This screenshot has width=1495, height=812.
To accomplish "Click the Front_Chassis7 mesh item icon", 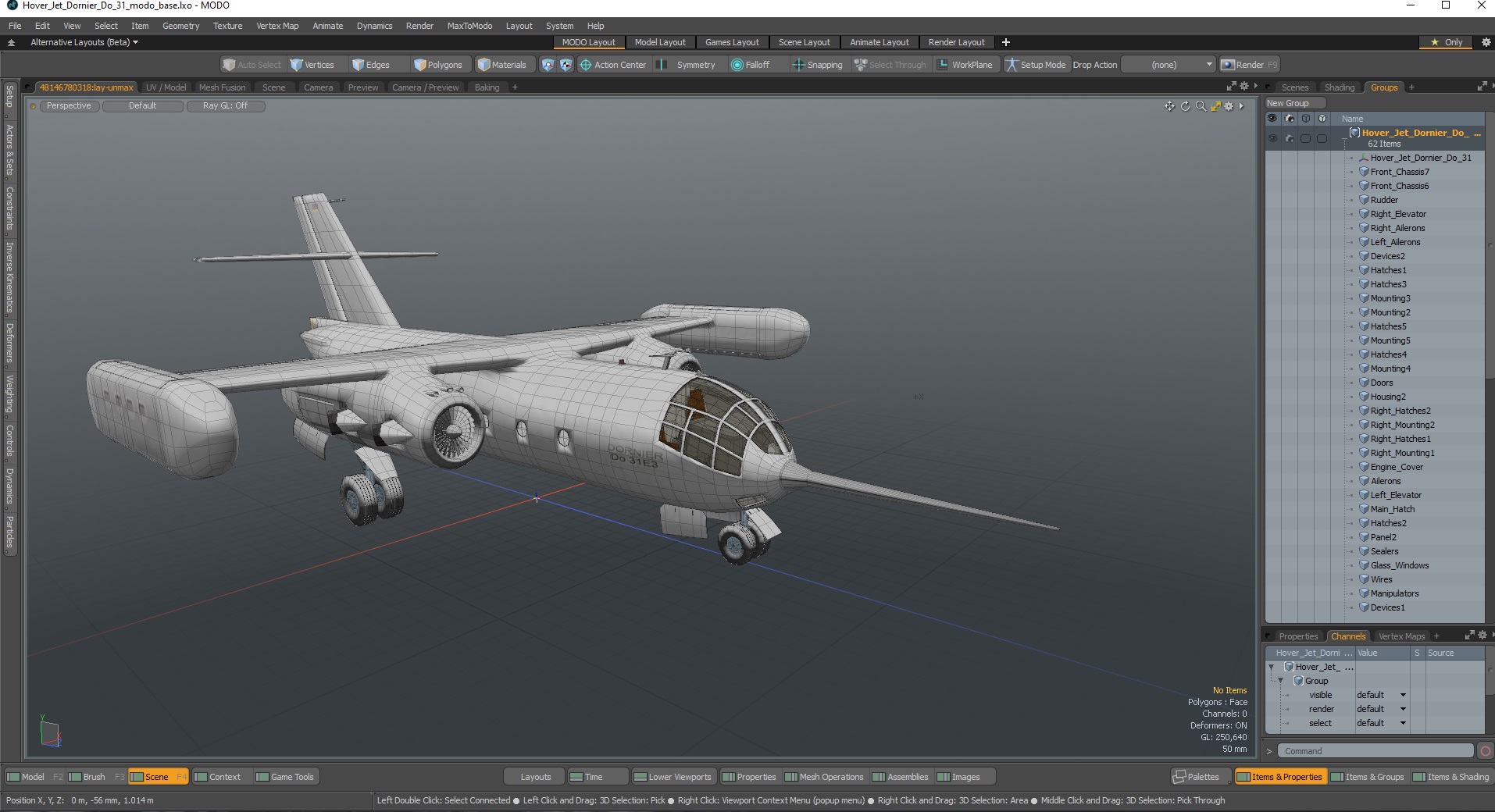I will (1364, 172).
